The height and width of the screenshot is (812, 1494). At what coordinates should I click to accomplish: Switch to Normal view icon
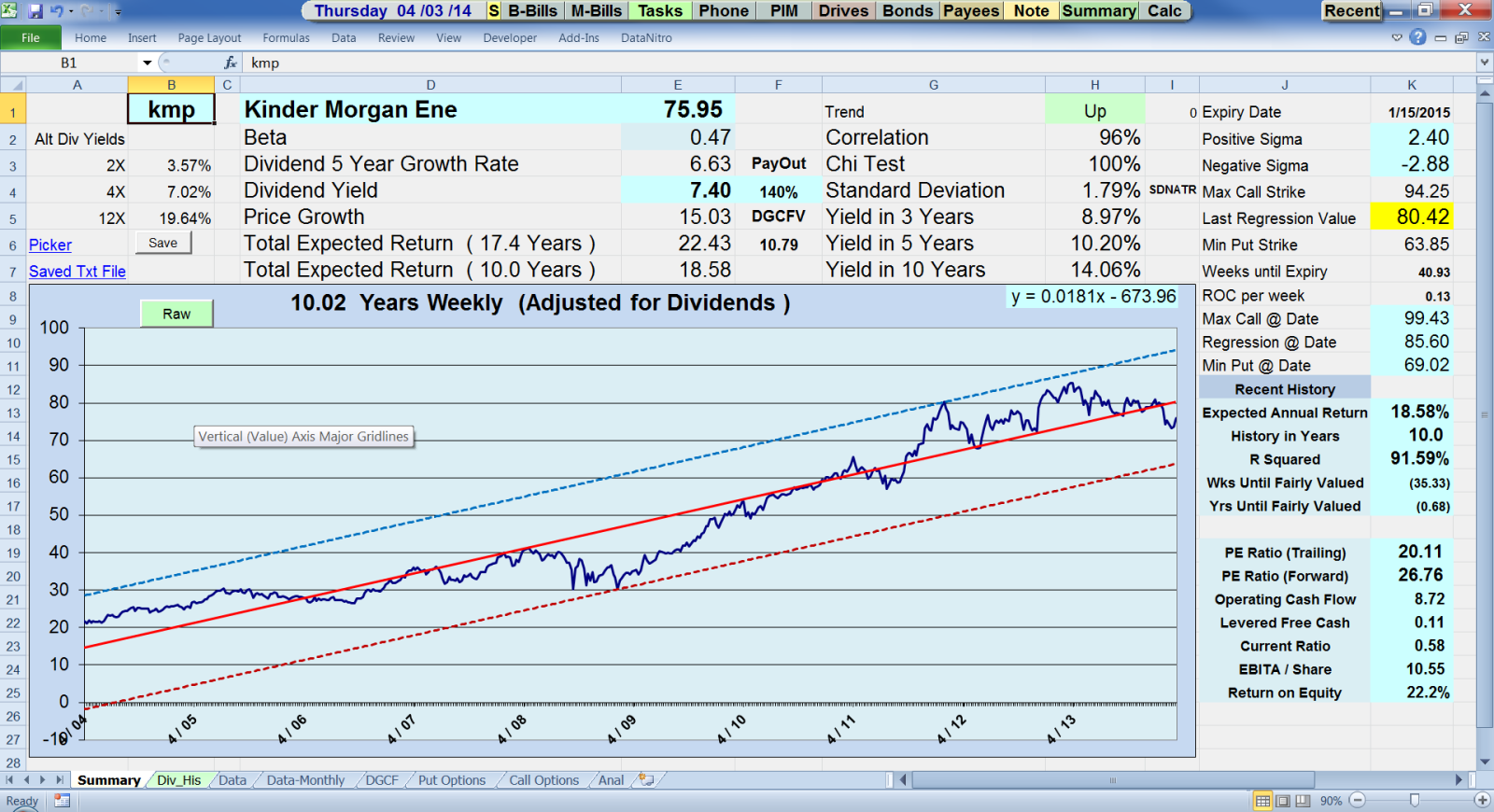coord(1262,801)
